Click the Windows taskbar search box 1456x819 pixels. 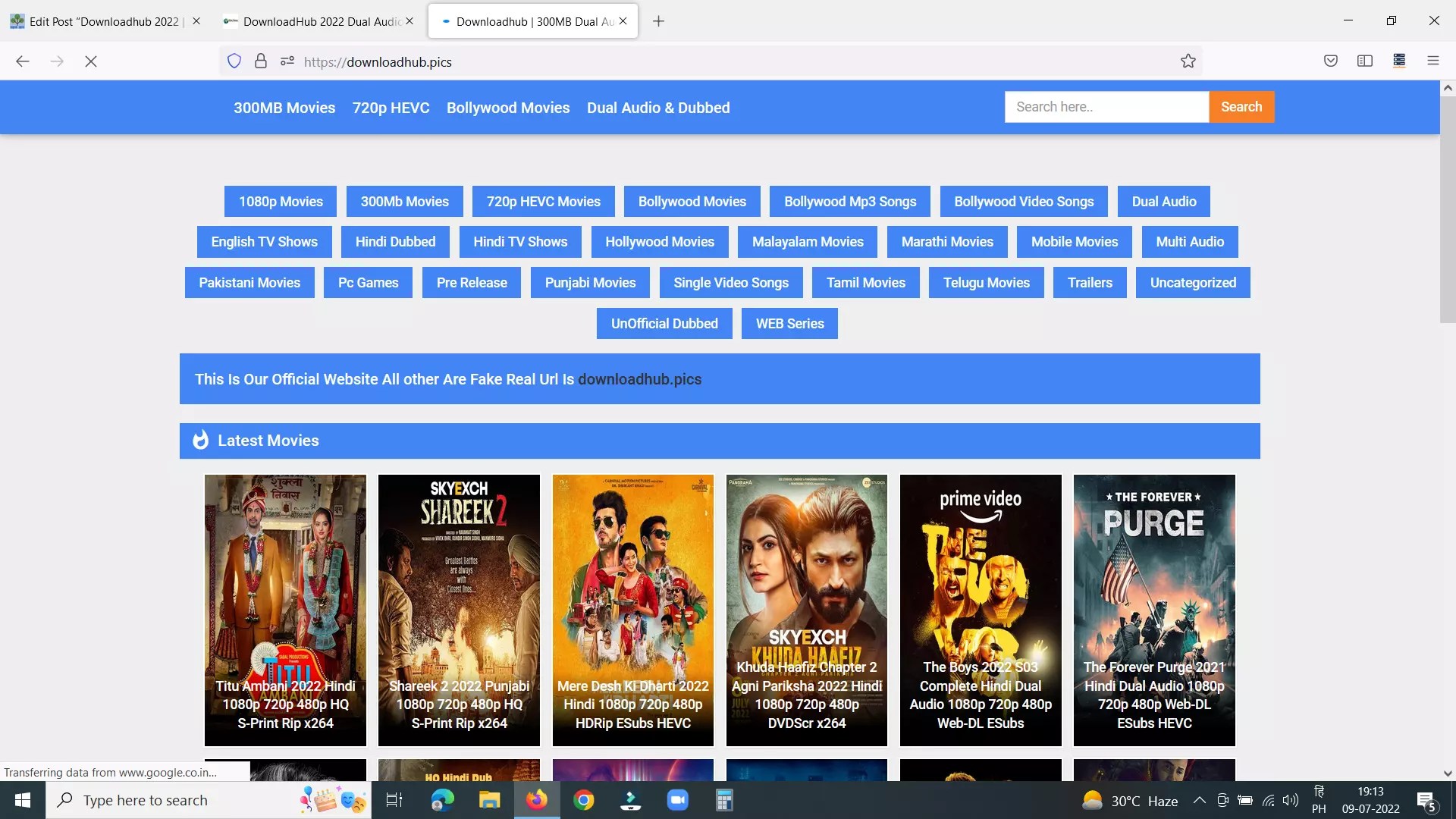[x=209, y=800]
